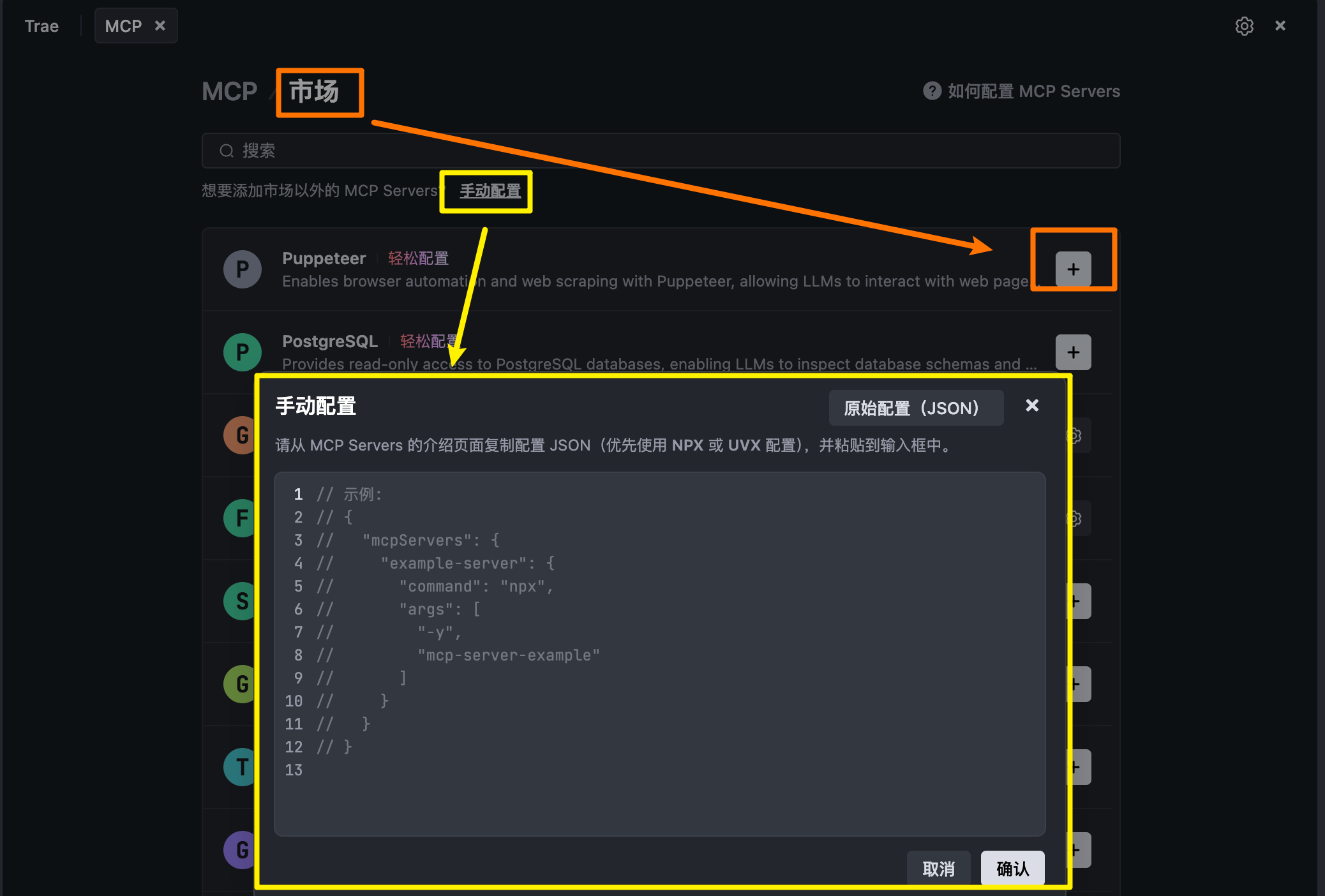This screenshot has height=896, width=1325.
Task: Click the purple G server avatar
Action: (x=240, y=850)
